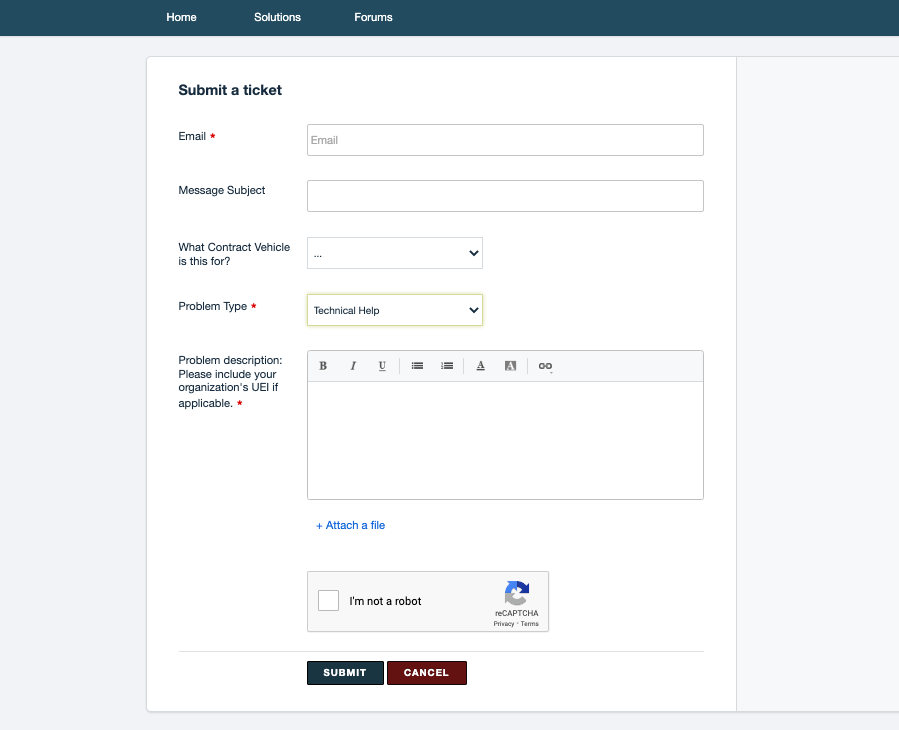This screenshot has width=899, height=730.
Task: Enable underline formatting for the description
Action: click(x=382, y=365)
